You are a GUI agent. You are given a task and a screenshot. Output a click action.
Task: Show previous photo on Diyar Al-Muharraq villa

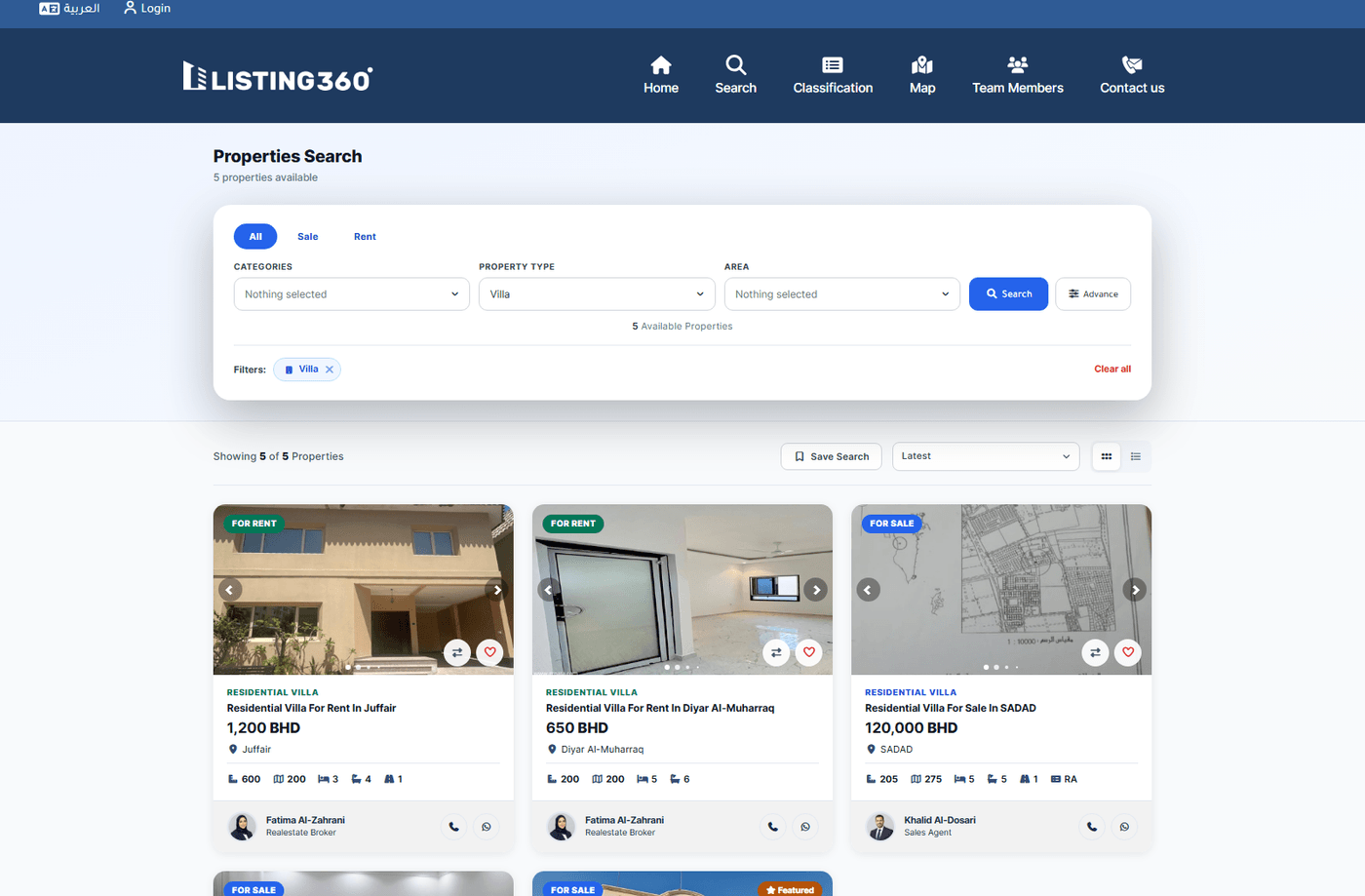click(x=549, y=590)
